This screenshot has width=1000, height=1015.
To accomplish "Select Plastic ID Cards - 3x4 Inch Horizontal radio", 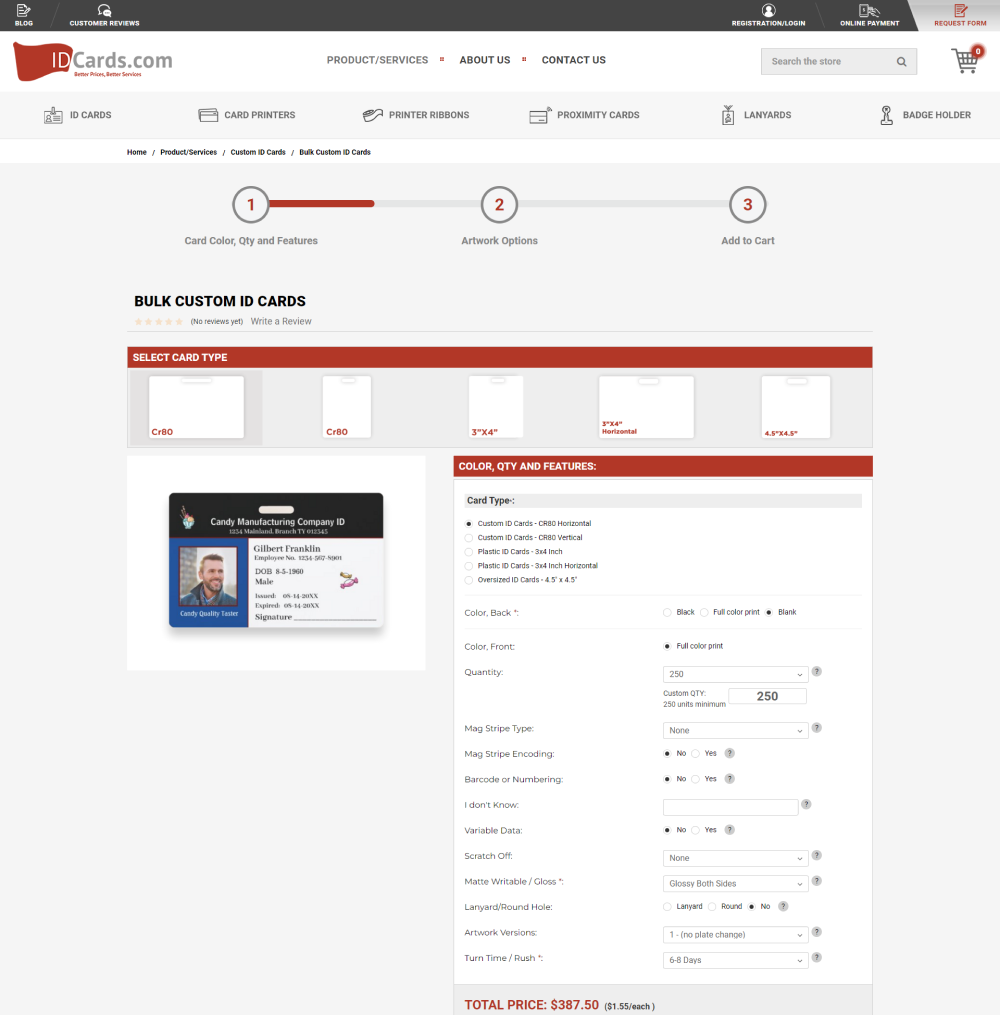I will tap(469, 566).
